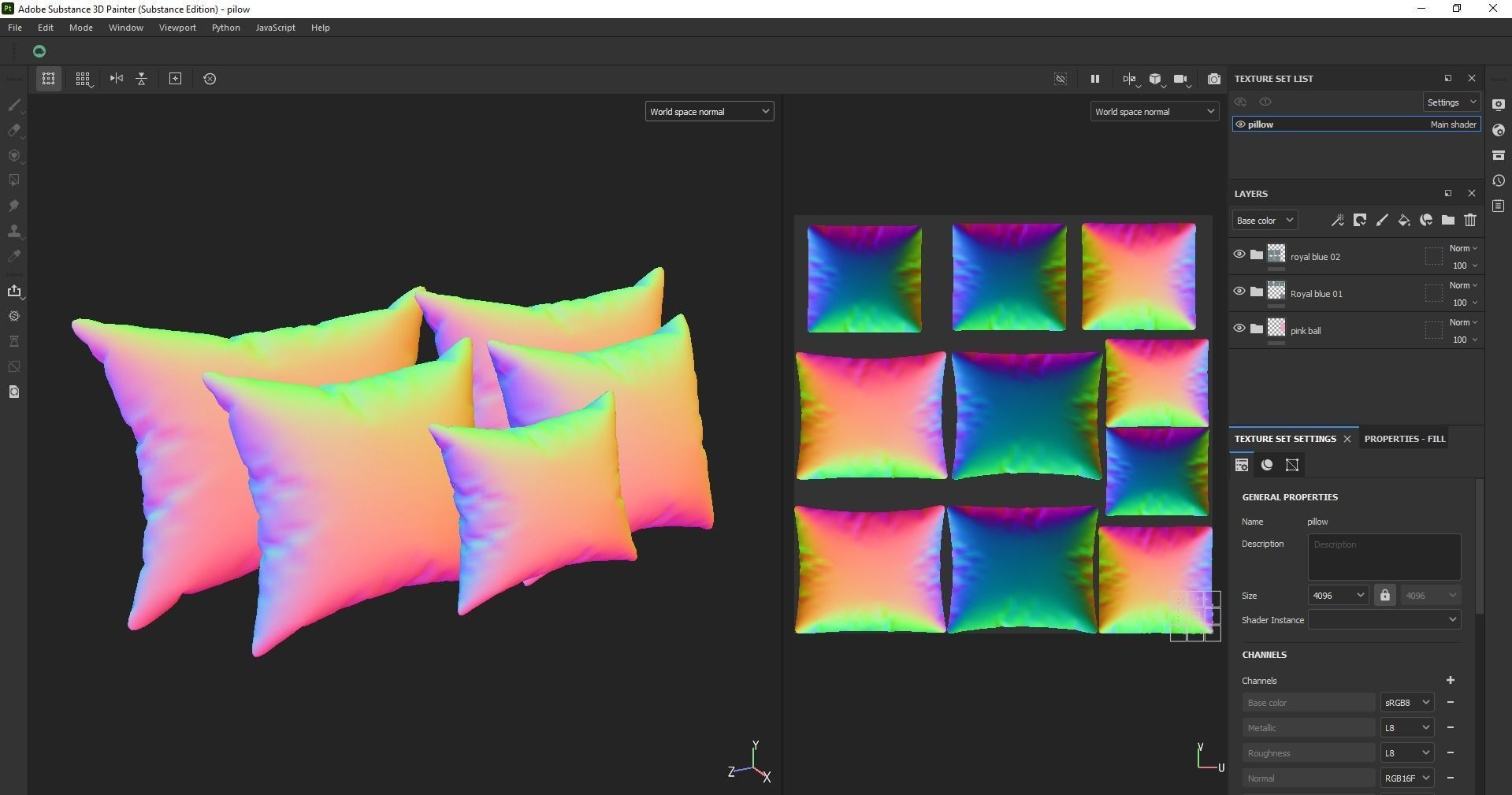1512x795 pixels.
Task: Select the Smudge tool
Action: tap(14, 206)
